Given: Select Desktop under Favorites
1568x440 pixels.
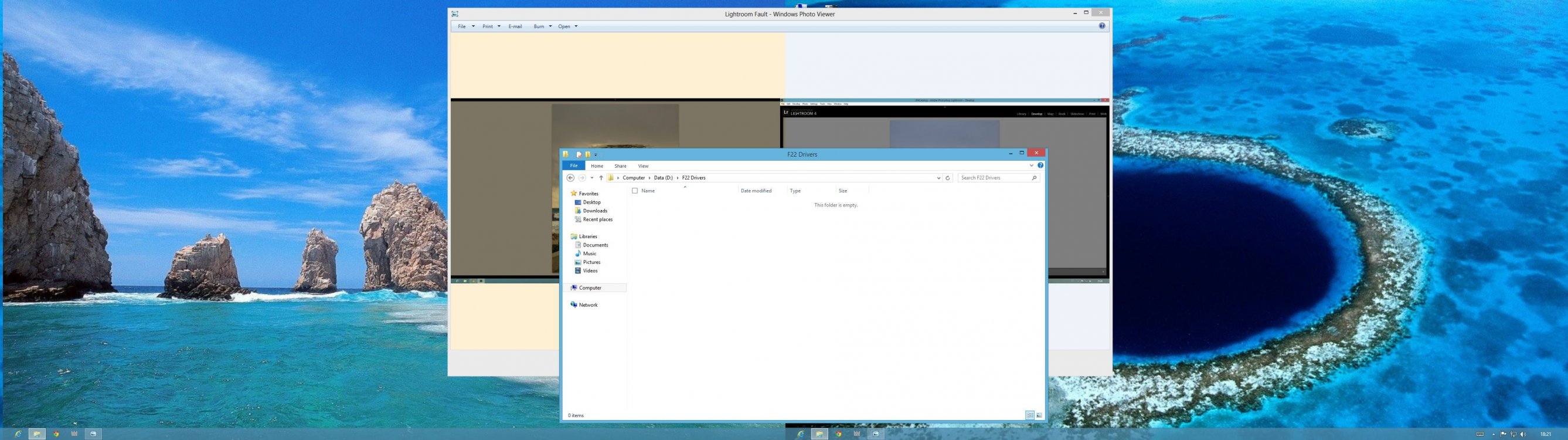Looking at the screenshot, I should point(591,202).
